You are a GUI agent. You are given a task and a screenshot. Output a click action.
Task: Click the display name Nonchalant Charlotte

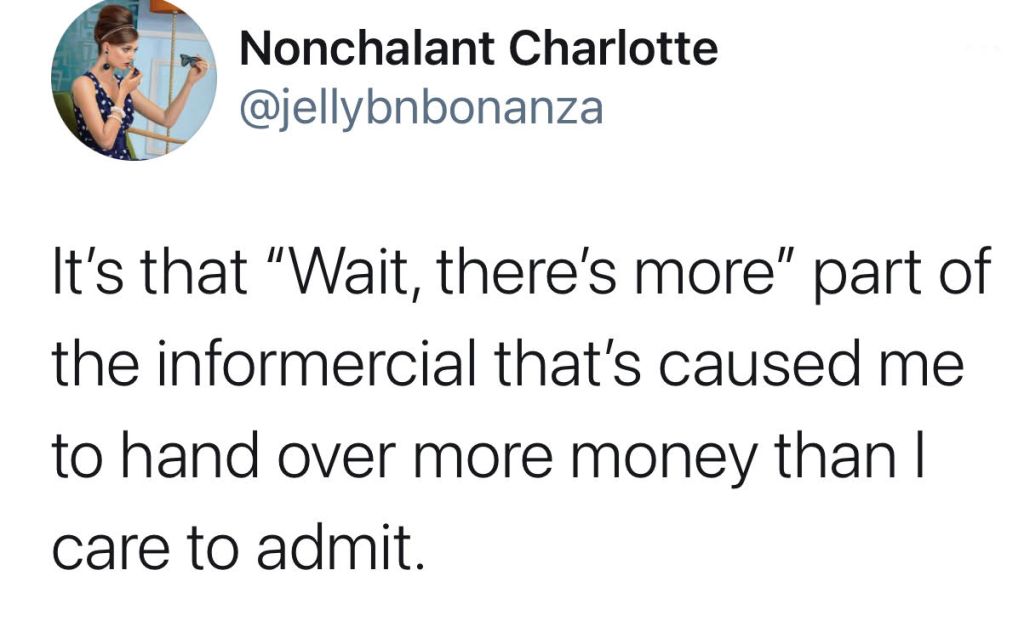tap(479, 49)
